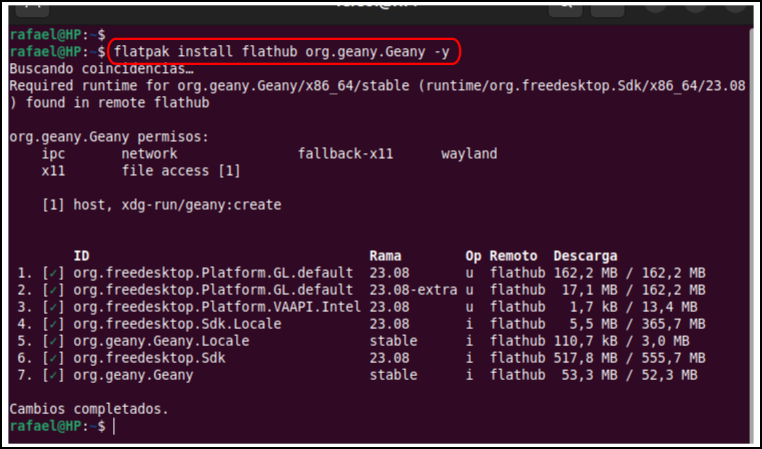Click the 'stable' branch in row 7
Image resolution: width=762 pixels, height=449 pixels.
click(x=393, y=375)
